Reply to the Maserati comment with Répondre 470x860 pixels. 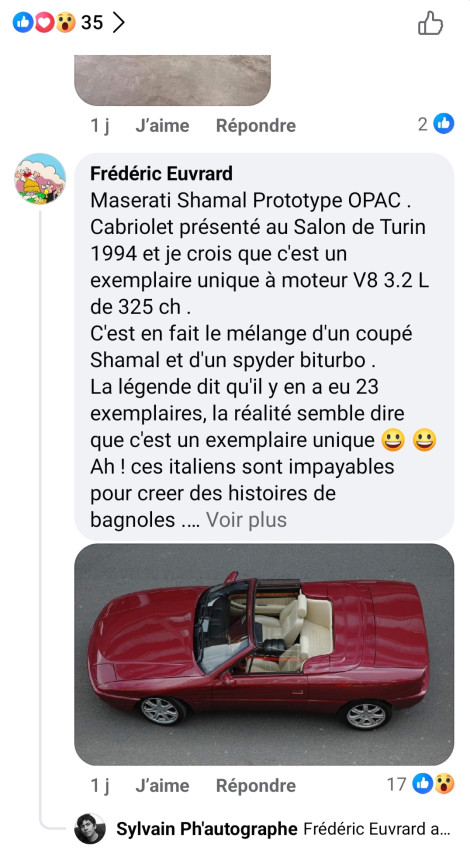pos(256,785)
